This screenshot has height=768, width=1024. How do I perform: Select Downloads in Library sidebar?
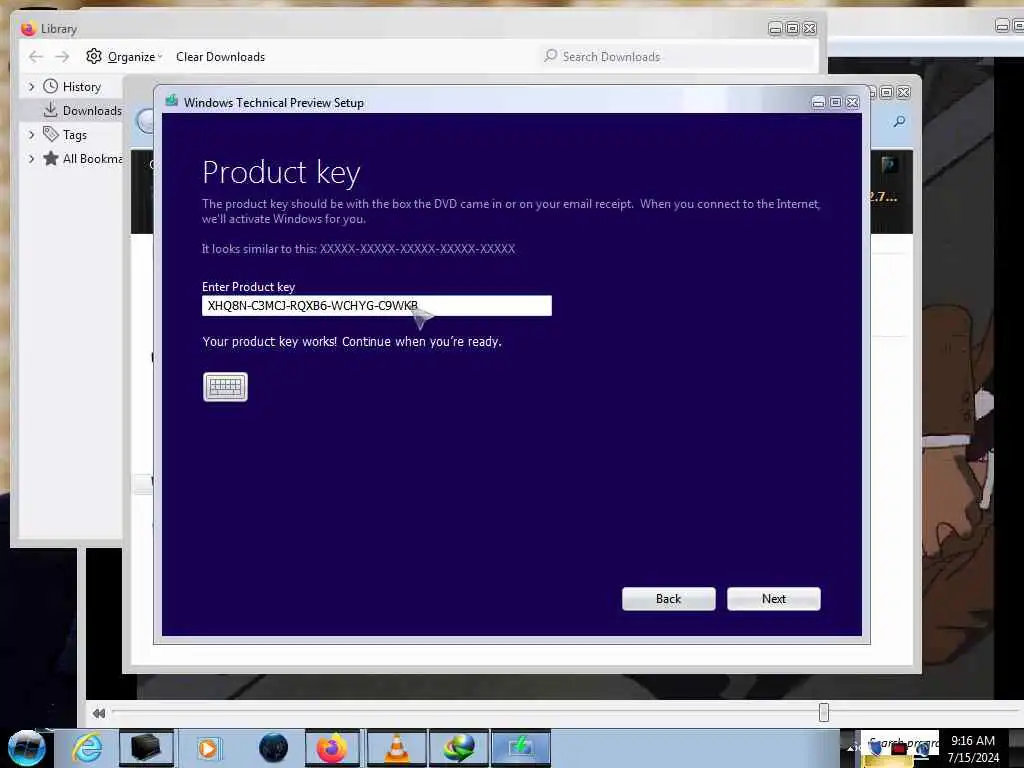pos(92,111)
